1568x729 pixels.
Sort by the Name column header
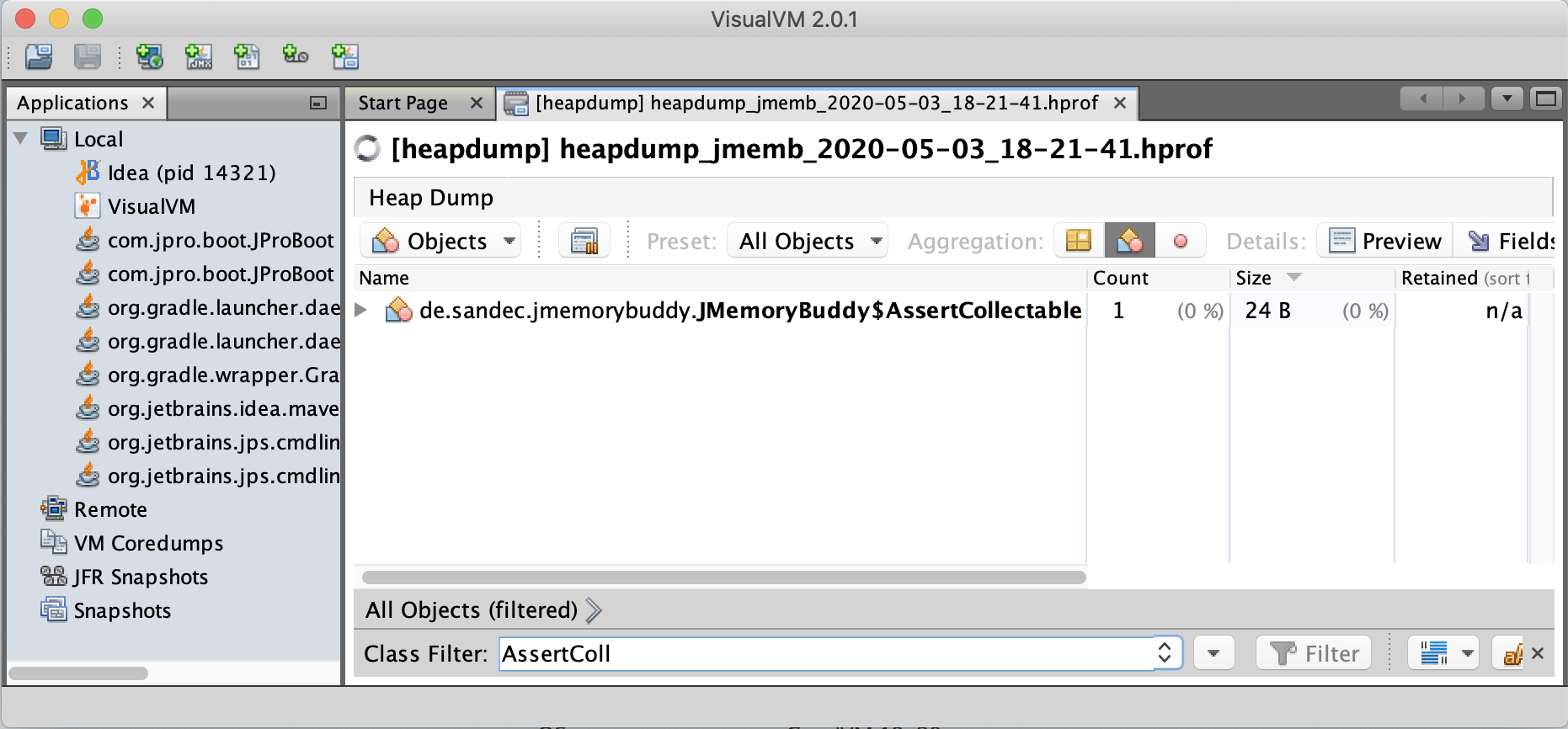tap(720, 278)
